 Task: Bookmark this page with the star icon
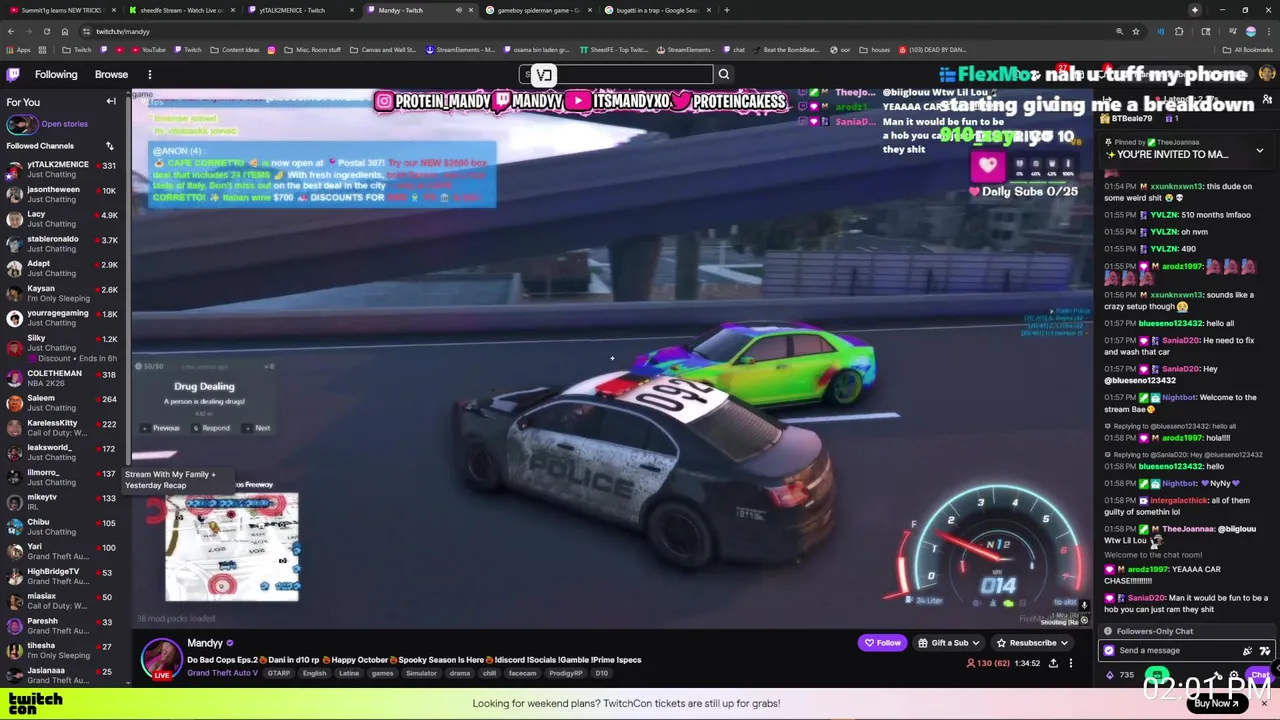point(1136,31)
